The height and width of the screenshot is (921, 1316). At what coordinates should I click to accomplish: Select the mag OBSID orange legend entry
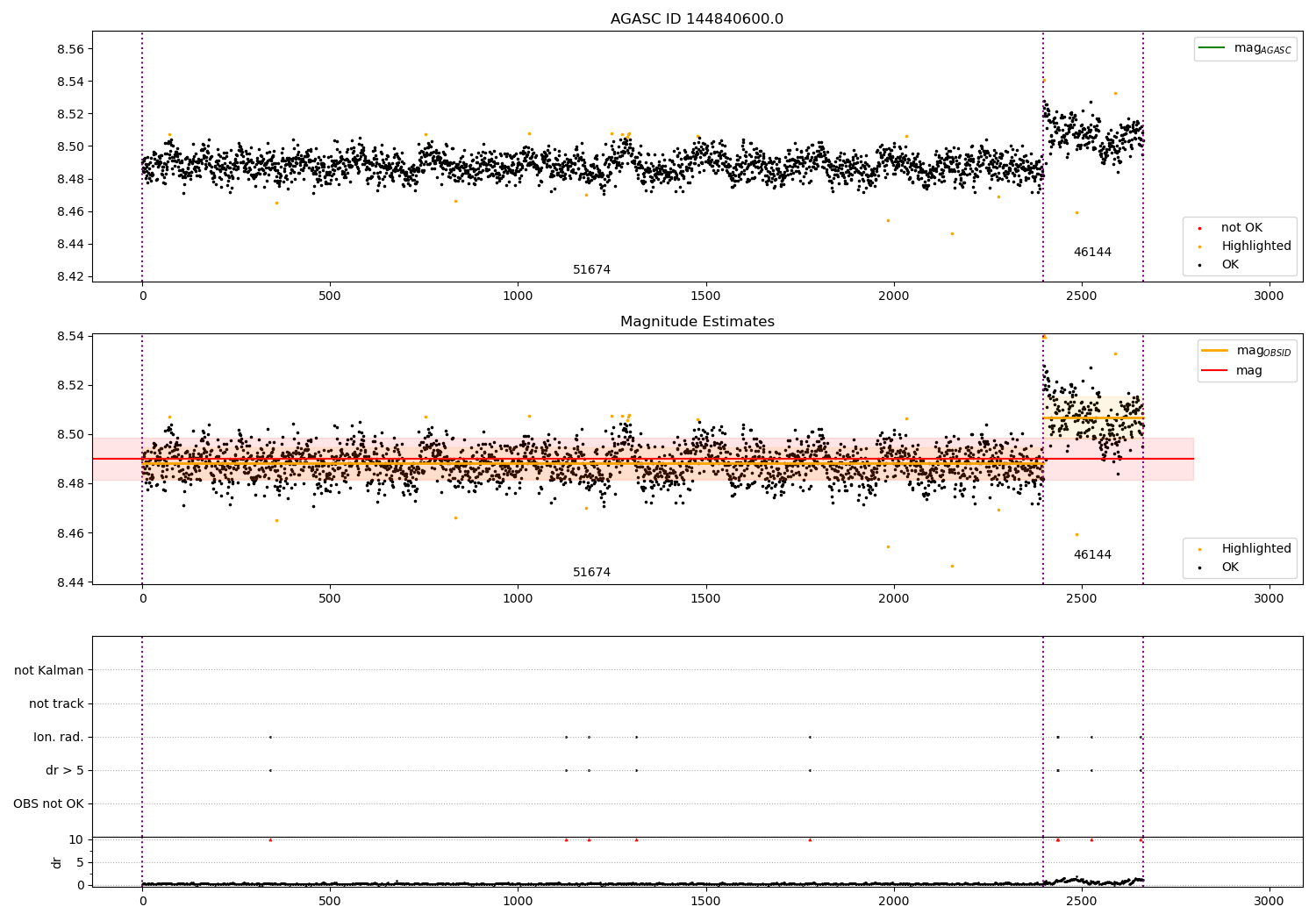[1246, 351]
